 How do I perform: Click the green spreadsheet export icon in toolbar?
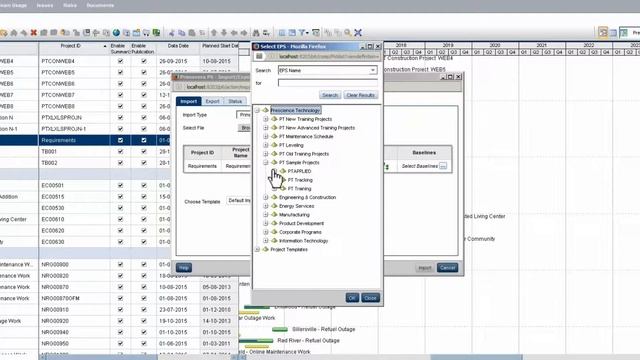click(156, 33)
